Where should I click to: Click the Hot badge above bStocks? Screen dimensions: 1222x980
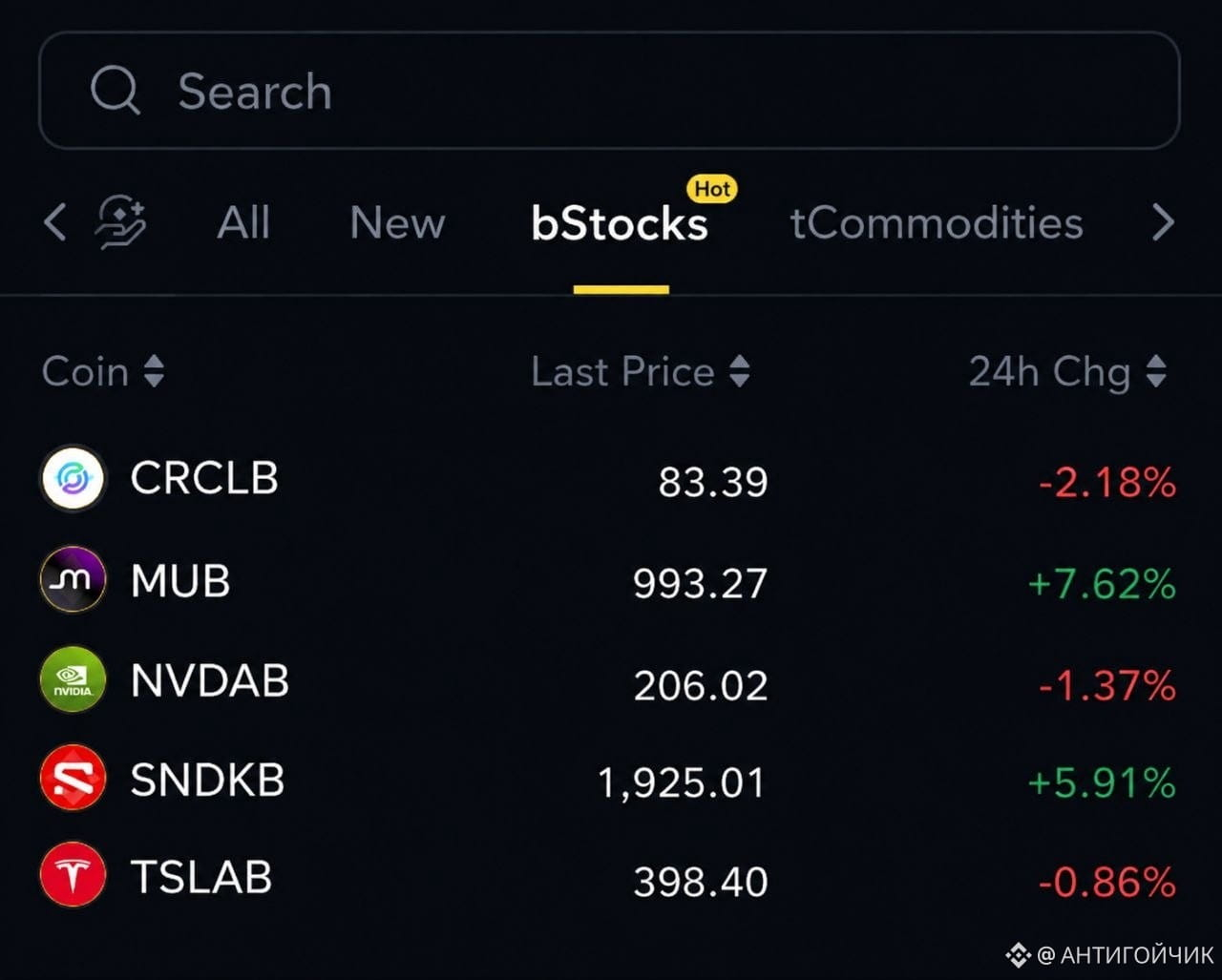coord(712,189)
